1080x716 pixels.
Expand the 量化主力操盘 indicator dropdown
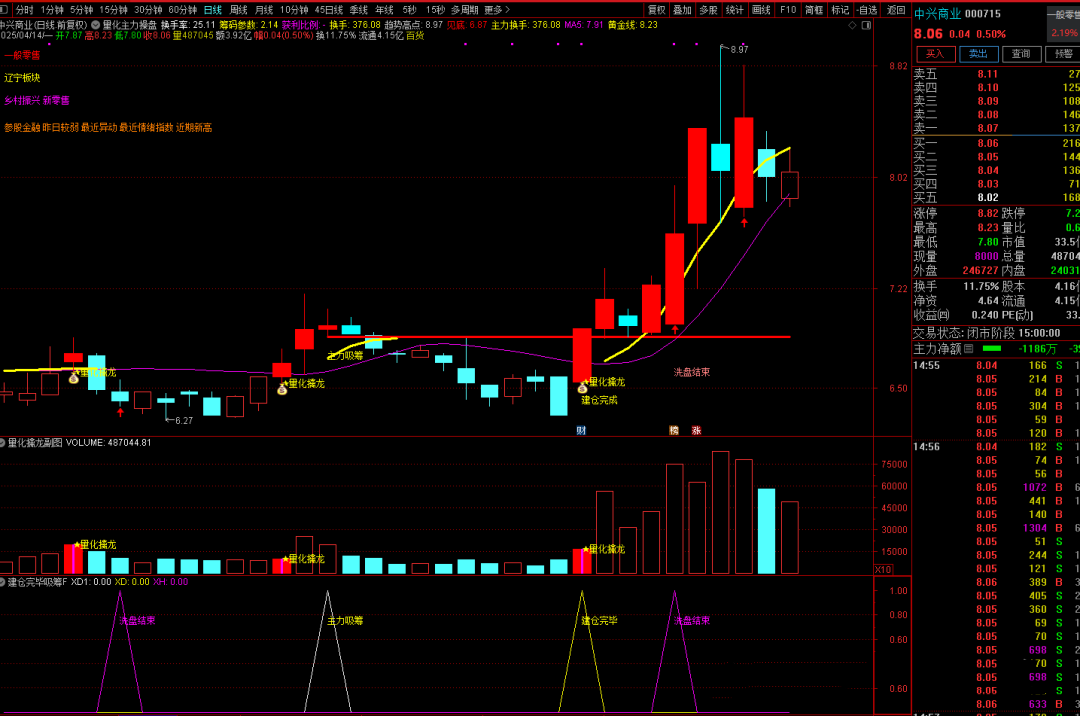95,24
